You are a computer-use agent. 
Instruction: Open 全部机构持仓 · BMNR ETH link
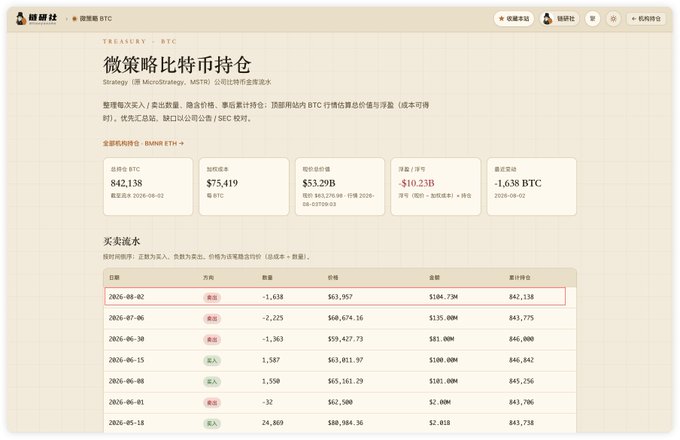point(143,143)
